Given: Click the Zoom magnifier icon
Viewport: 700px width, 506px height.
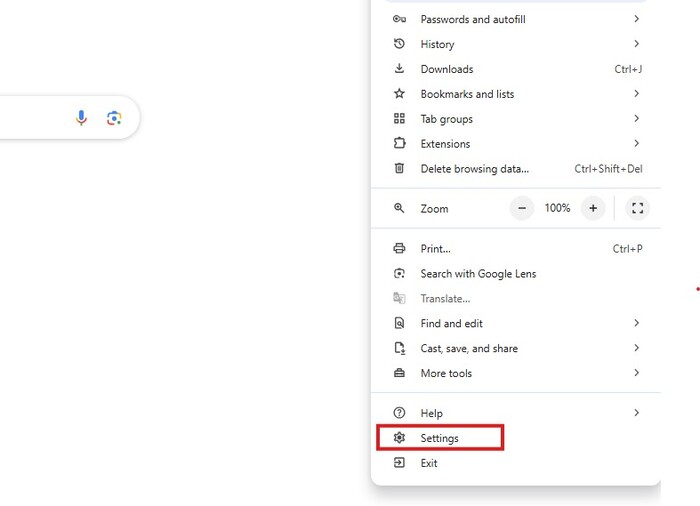Looking at the screenshot, I should 399,208.
